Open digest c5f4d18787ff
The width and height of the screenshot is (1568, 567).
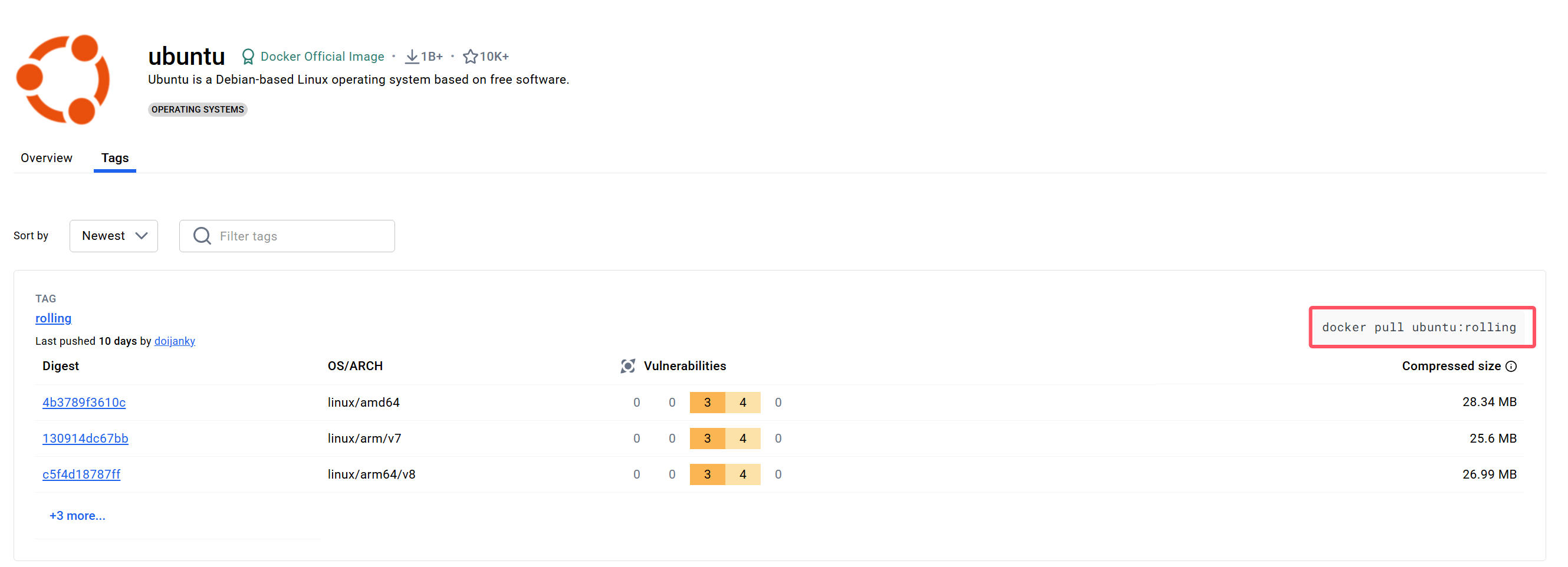81,474
